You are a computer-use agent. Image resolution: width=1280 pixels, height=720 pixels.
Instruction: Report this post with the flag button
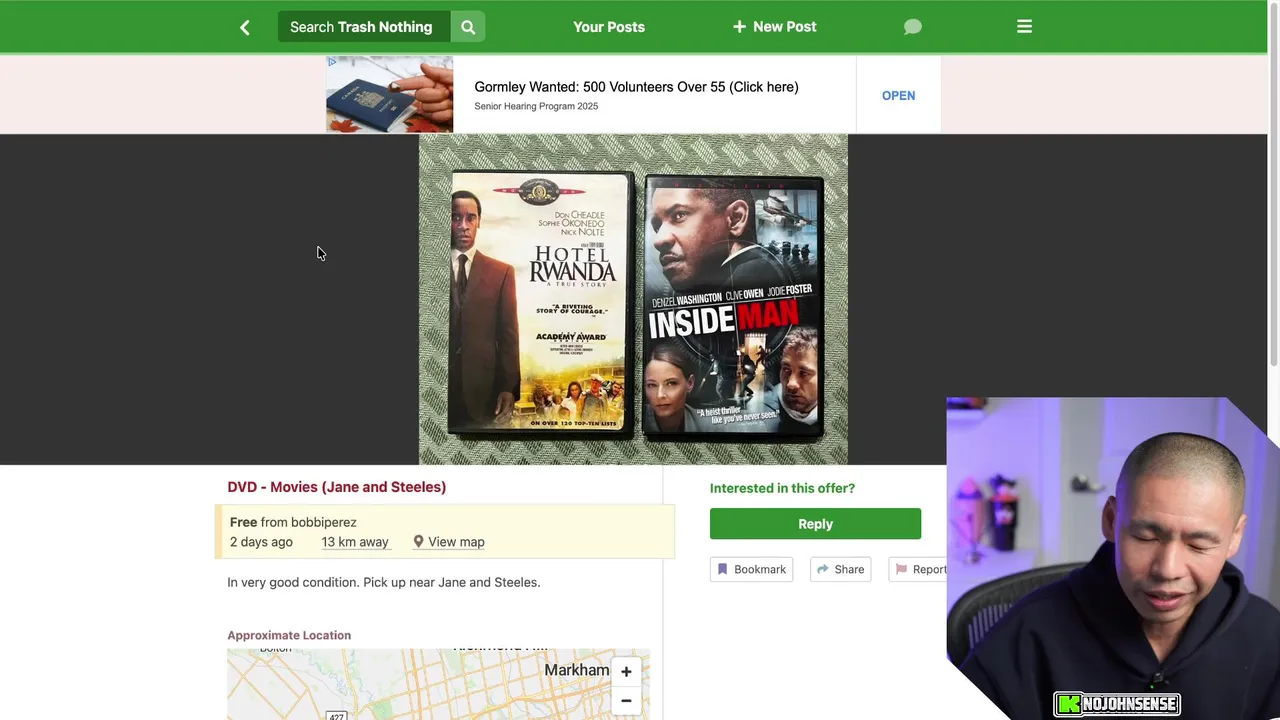918,569
